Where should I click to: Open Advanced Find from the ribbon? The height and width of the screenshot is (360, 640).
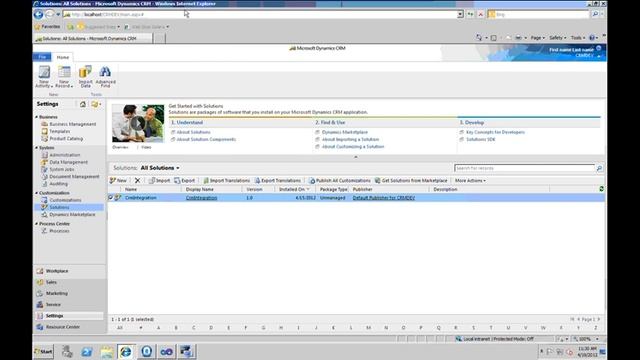coord(105,76)
